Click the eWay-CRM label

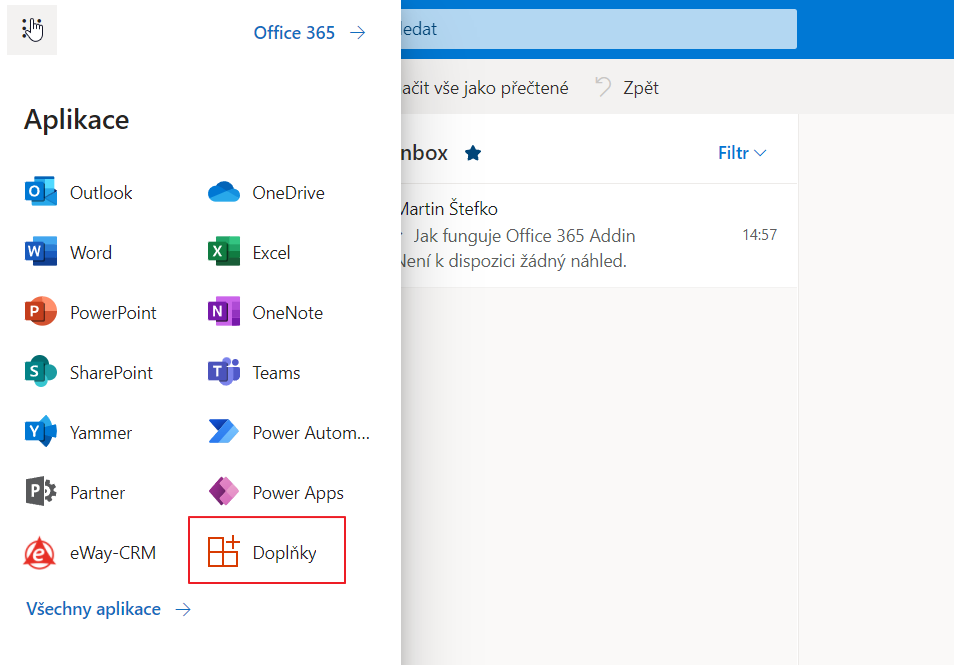(x=113, y=552)
